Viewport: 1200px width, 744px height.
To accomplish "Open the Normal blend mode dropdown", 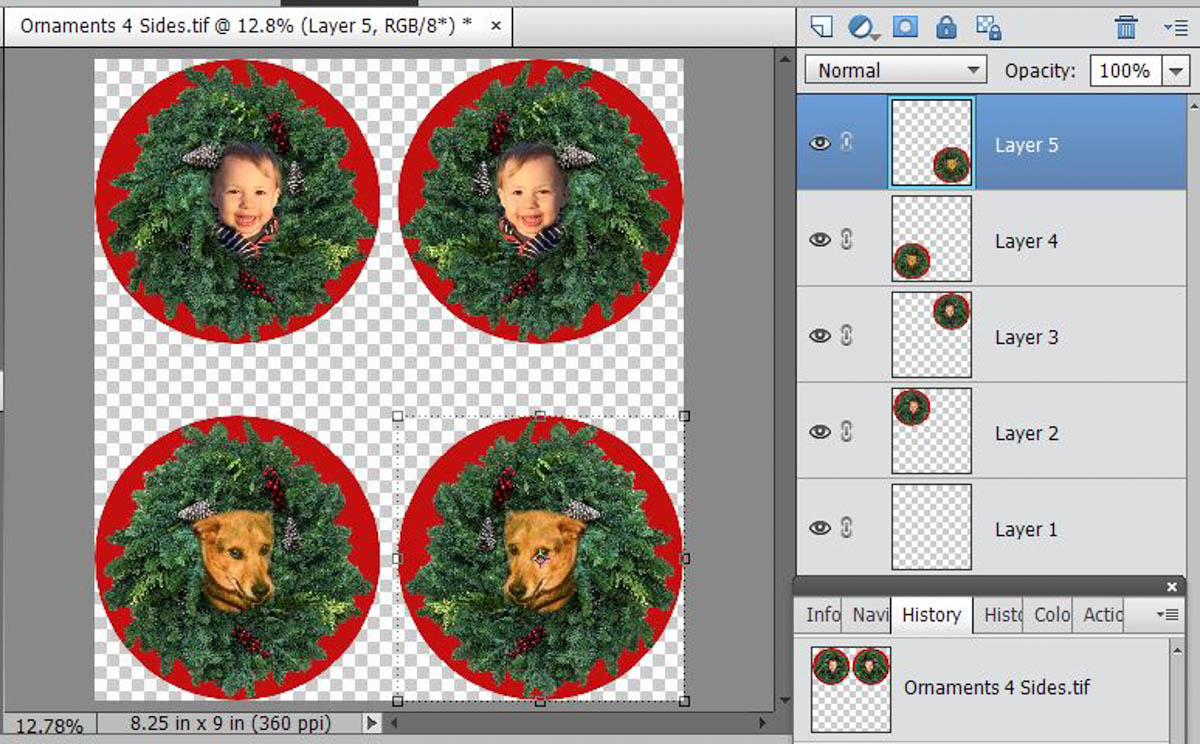I will point(895,70).
